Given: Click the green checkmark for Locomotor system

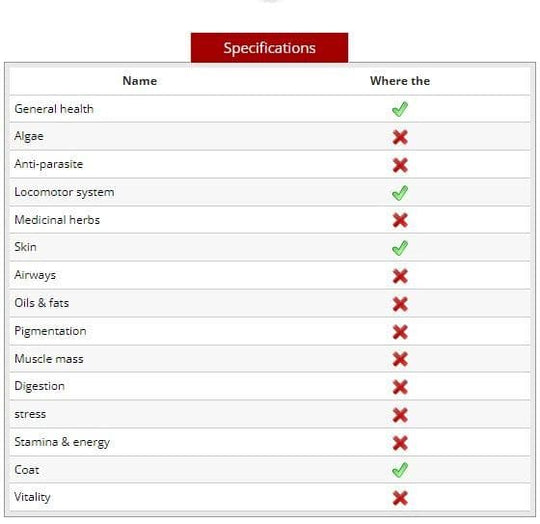Looking at the screenshot, I should coord(400,193).
